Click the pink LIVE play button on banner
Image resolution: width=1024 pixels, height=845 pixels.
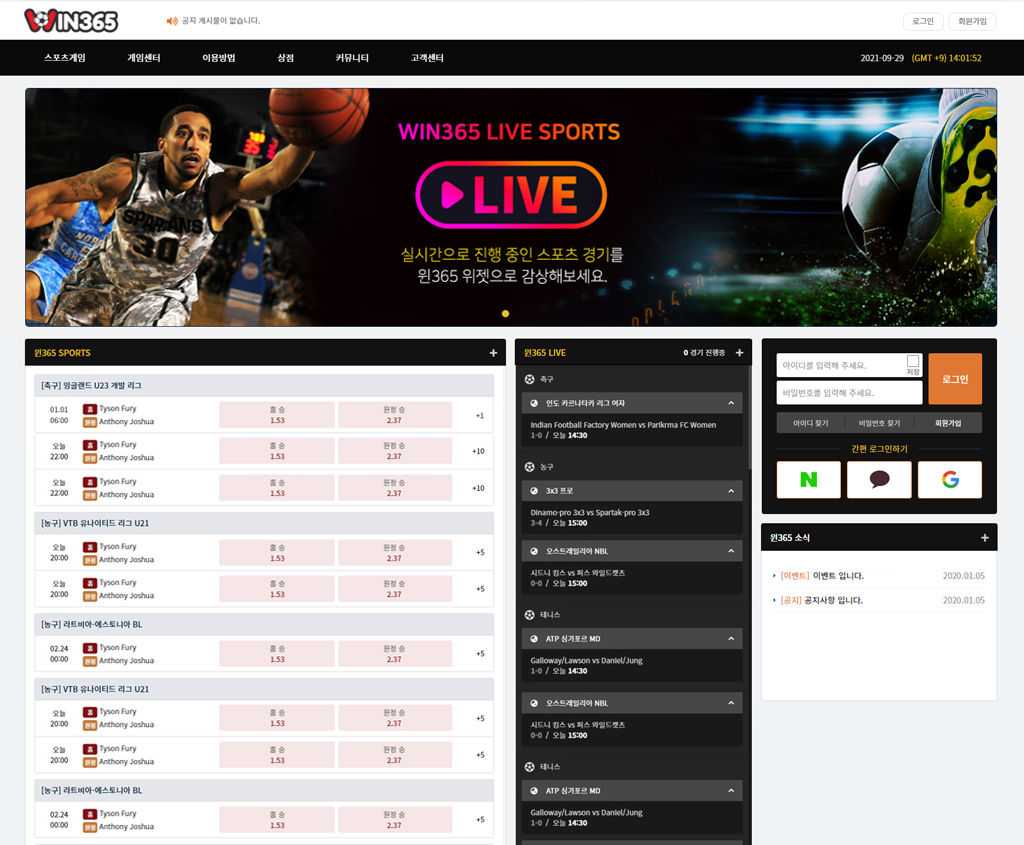tap(511, 195)
